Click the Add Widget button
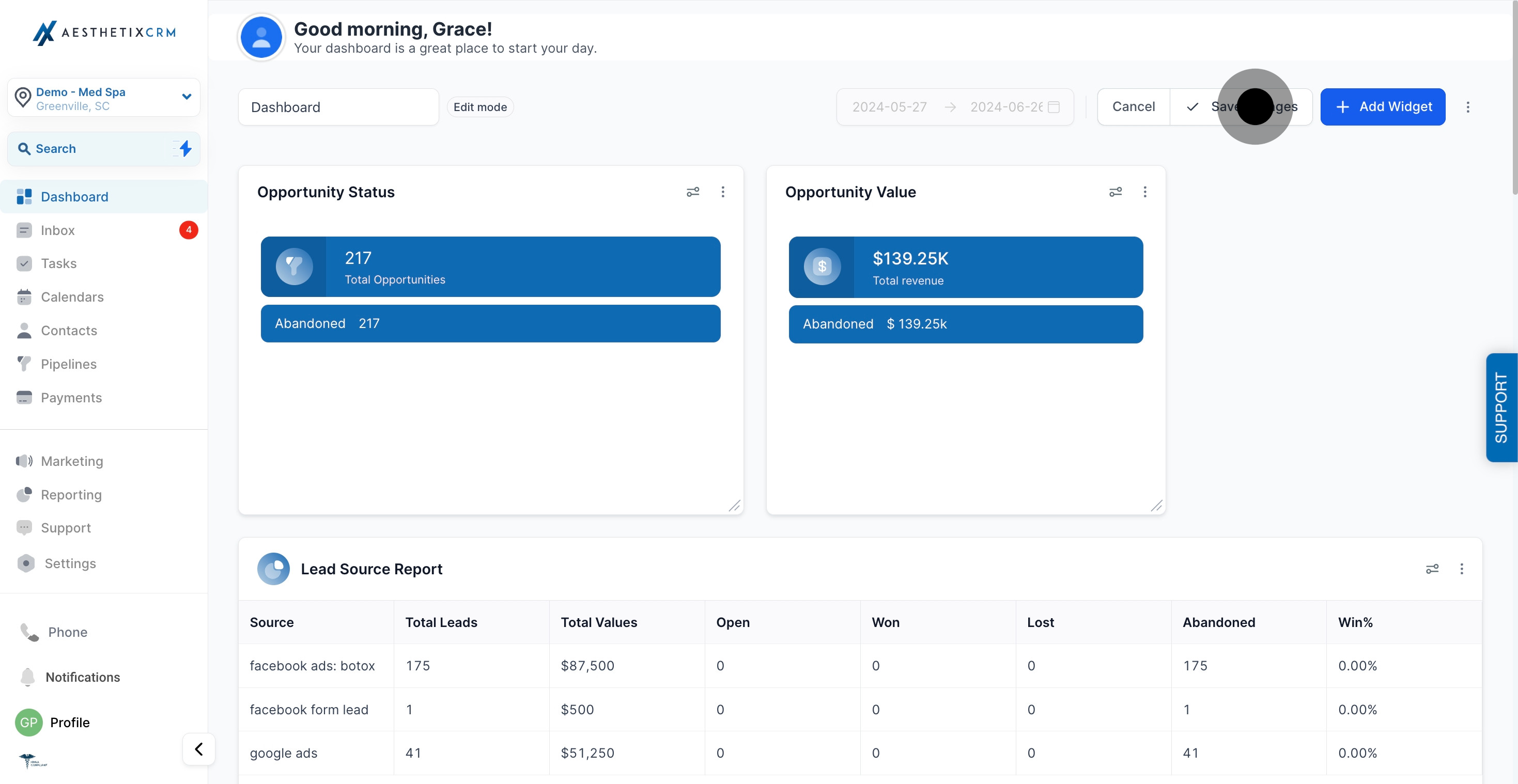The image size is (1518, 784). click(1383, 107)
